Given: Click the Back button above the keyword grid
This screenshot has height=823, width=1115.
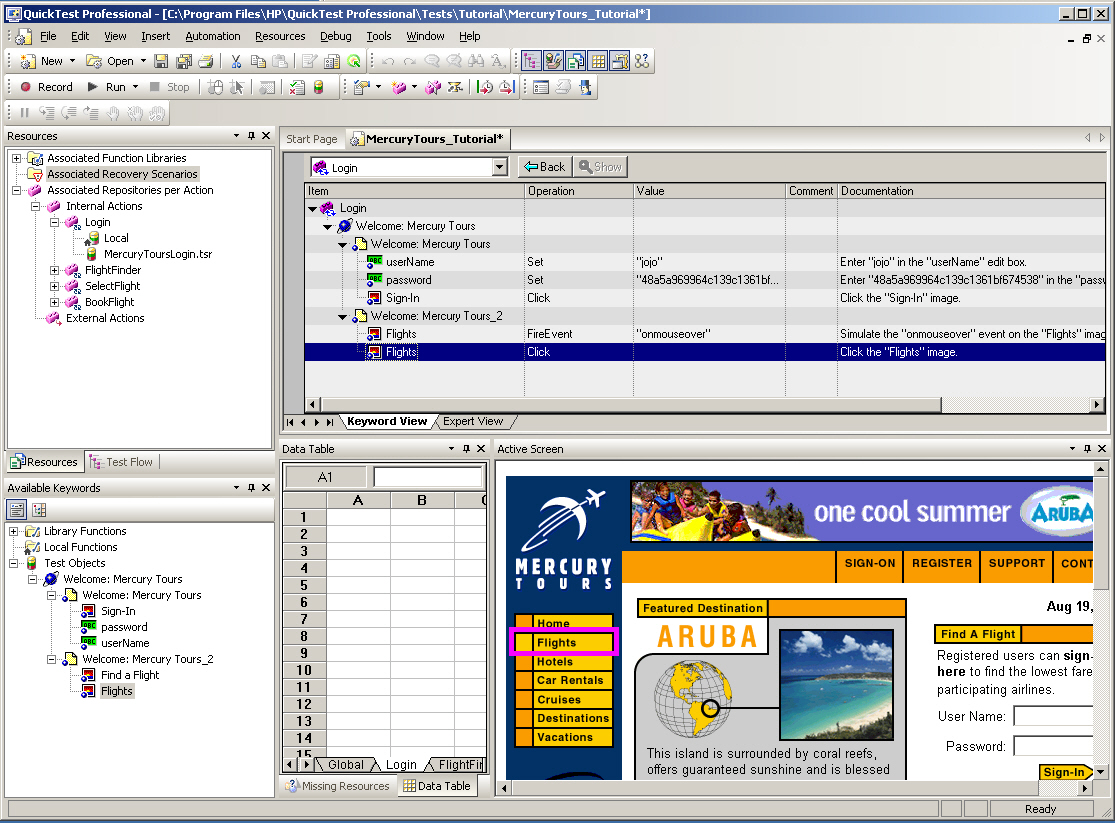Looking at the screenshot, I should [x=544, y=167].
